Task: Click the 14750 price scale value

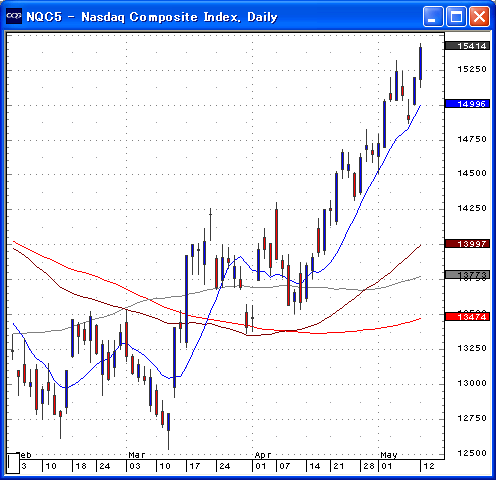Action: point(472,139)
